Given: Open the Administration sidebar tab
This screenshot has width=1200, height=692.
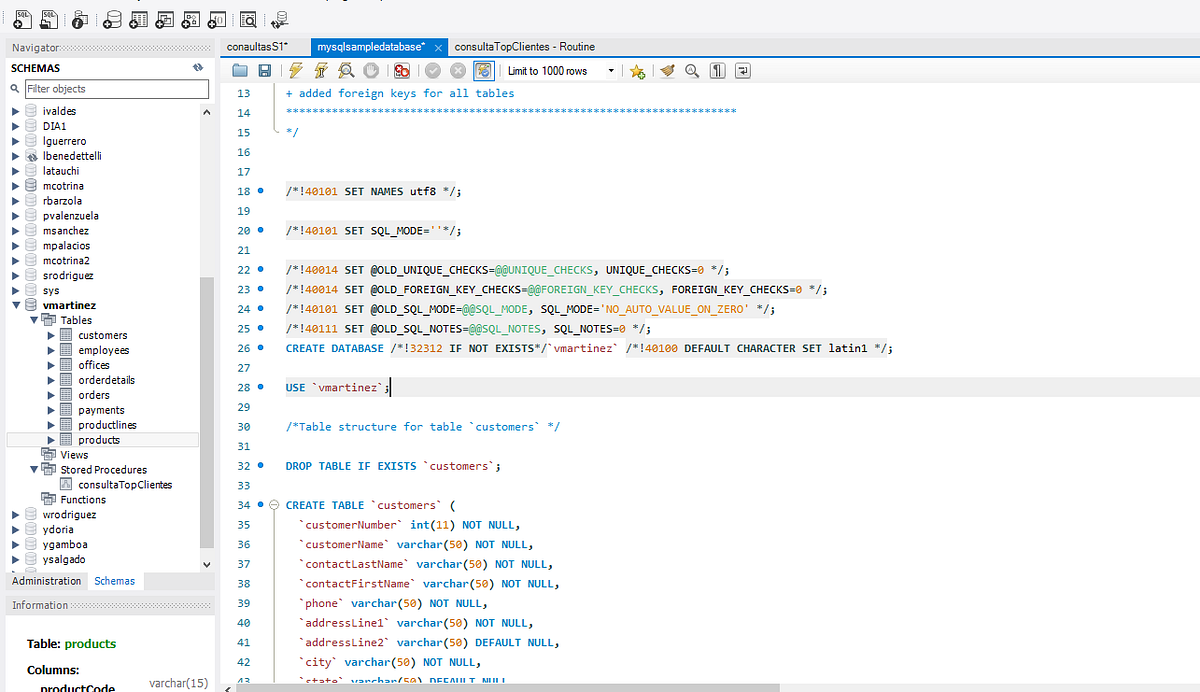Looking at the screenshot, I should click(x=46, y=580).
